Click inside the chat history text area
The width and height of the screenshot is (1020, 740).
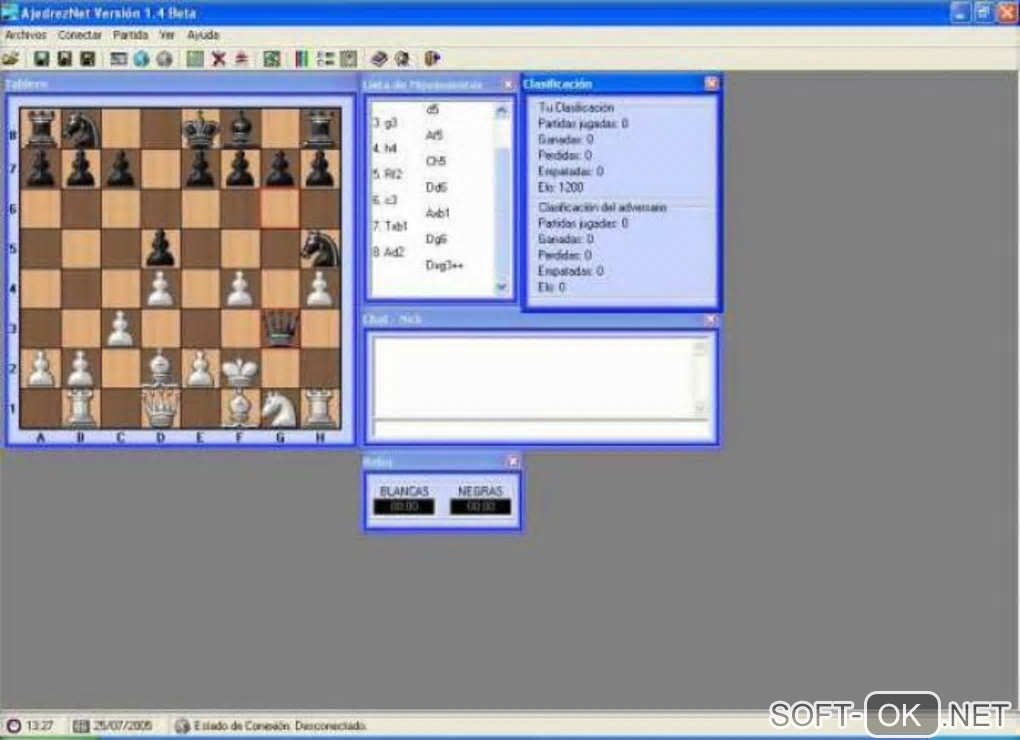coord(535,378)
